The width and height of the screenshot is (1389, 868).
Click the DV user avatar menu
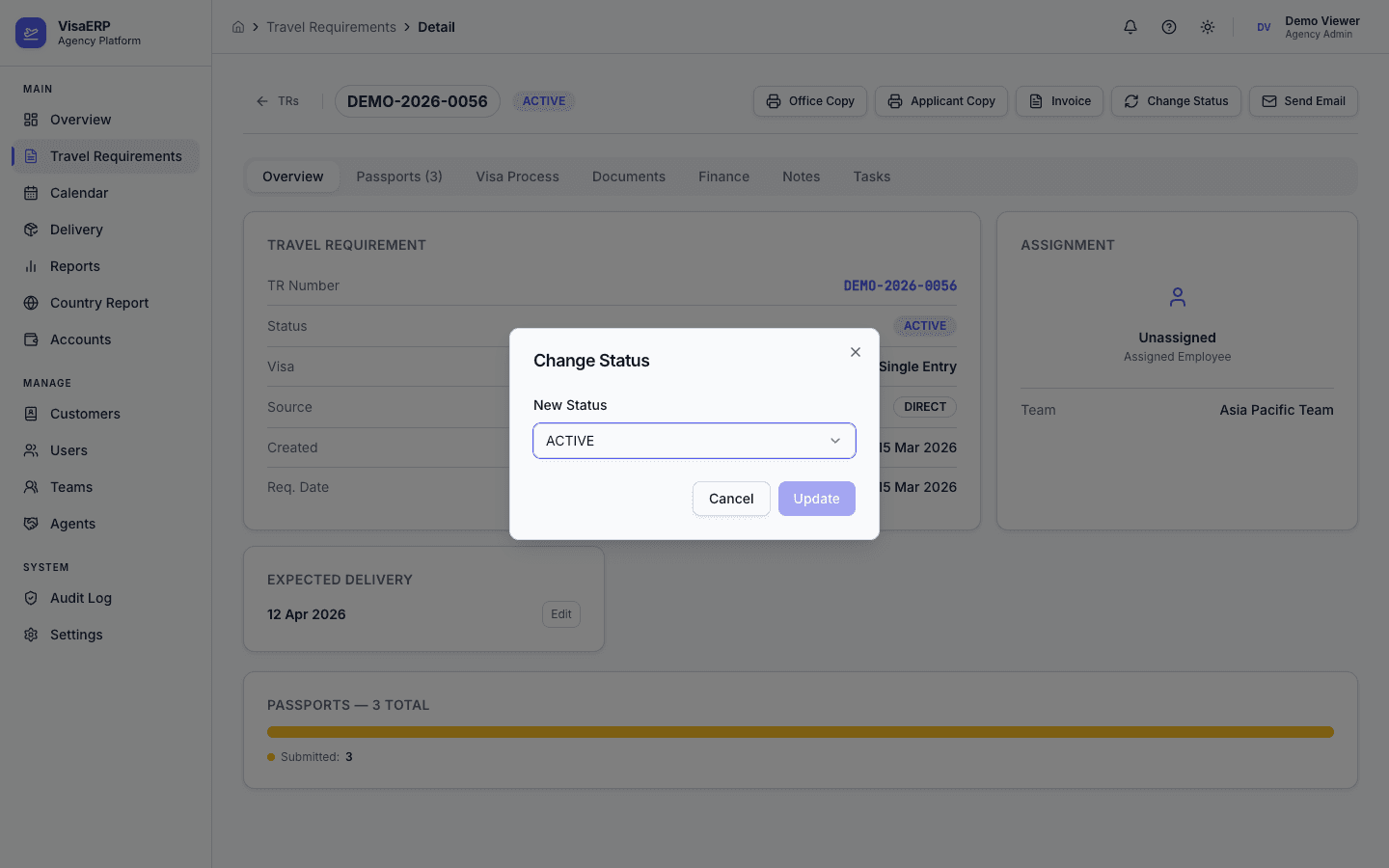pyautogui.click(x=1264, y=27)
